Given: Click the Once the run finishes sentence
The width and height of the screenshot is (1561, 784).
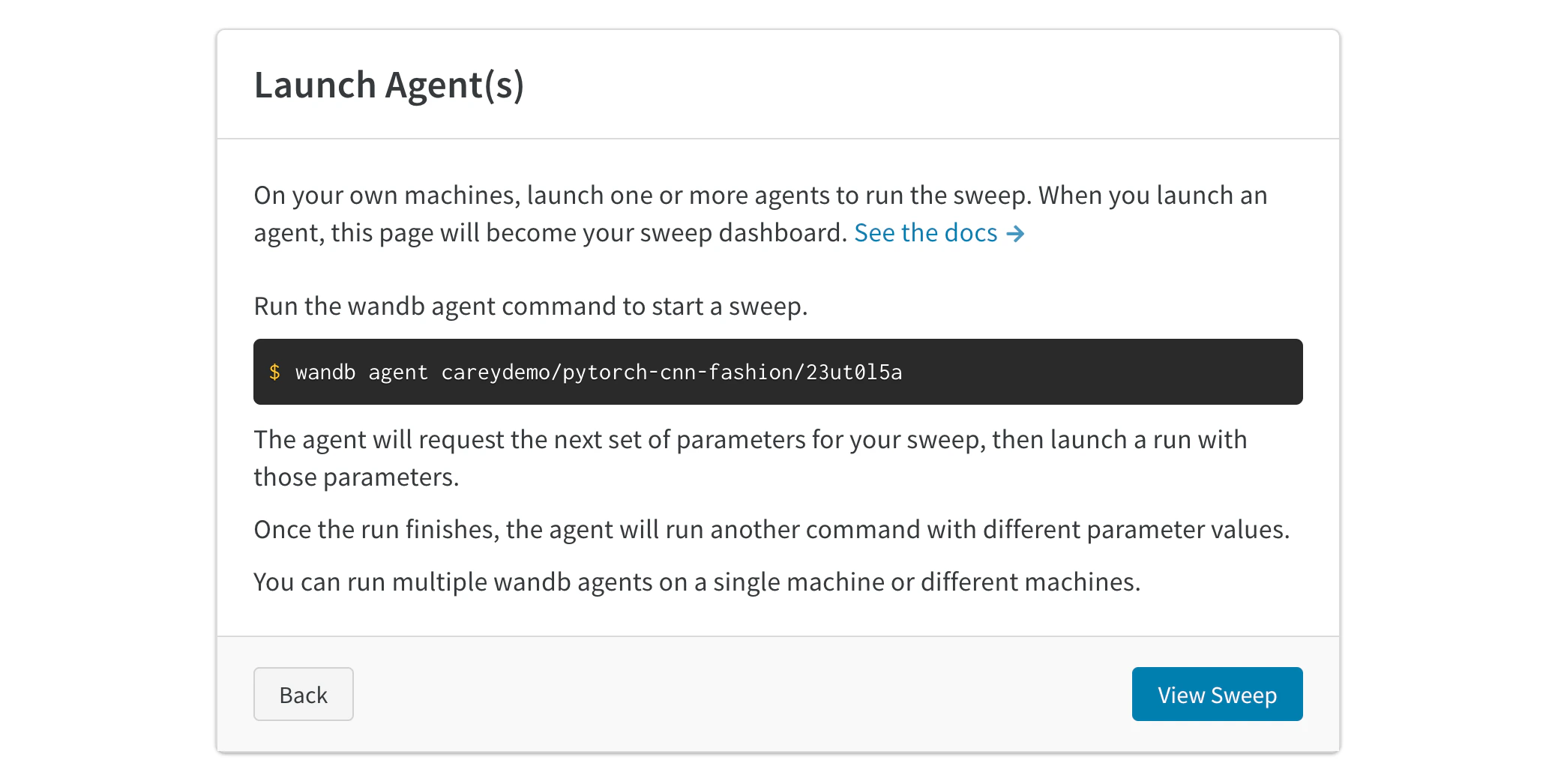Looking at the screenshot, I should tap(772, 528).
